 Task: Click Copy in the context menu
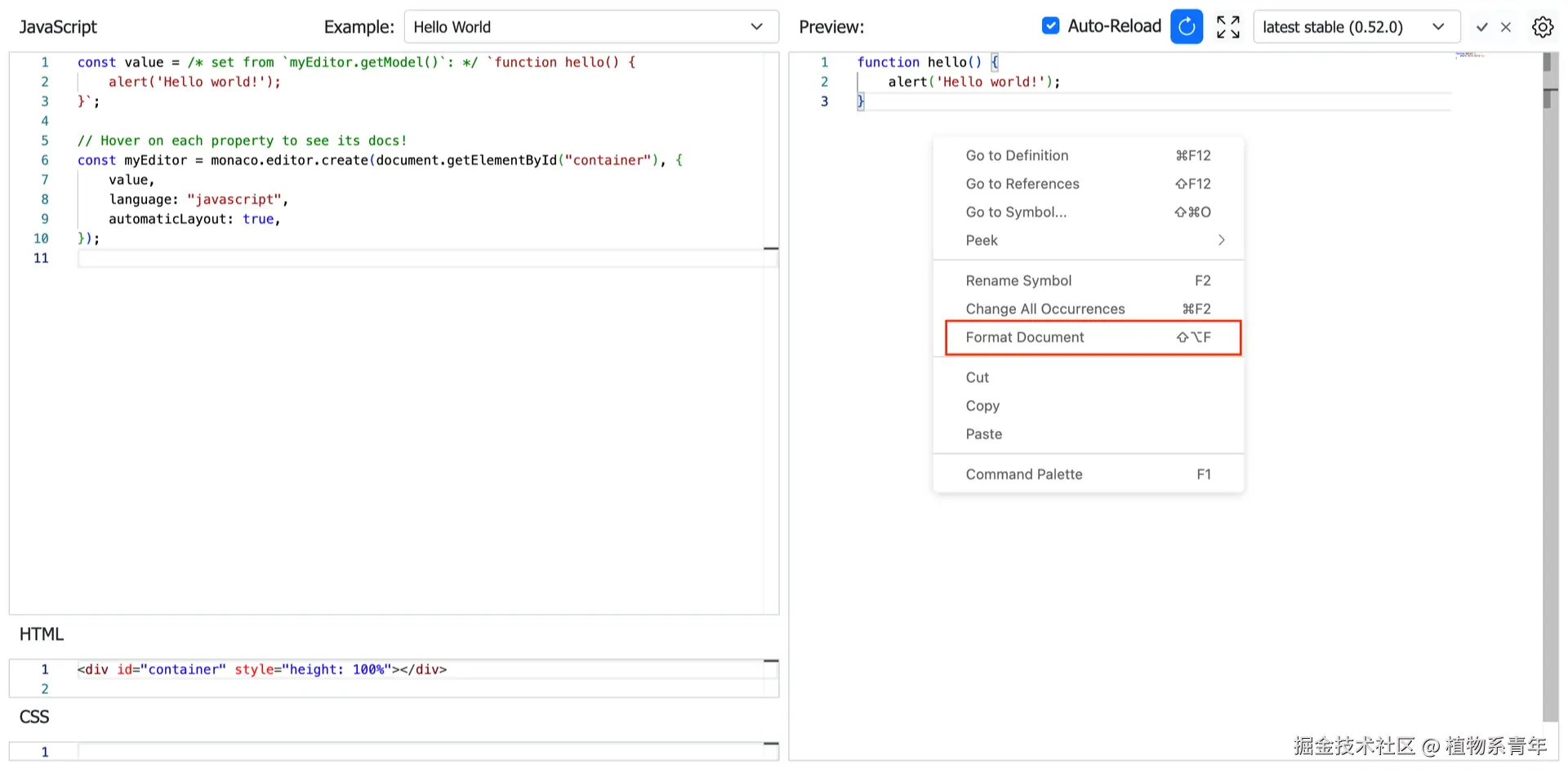coord(983,406)
